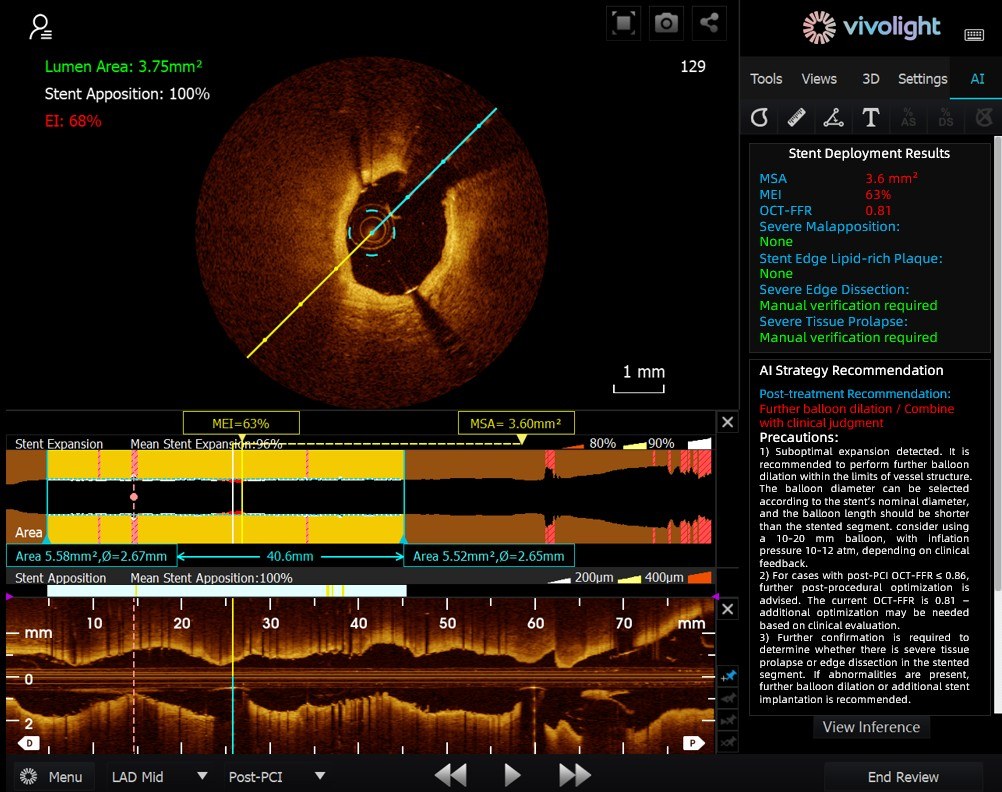
Task: Open the on-screen keyboard icon
Action: coord(973,35)
